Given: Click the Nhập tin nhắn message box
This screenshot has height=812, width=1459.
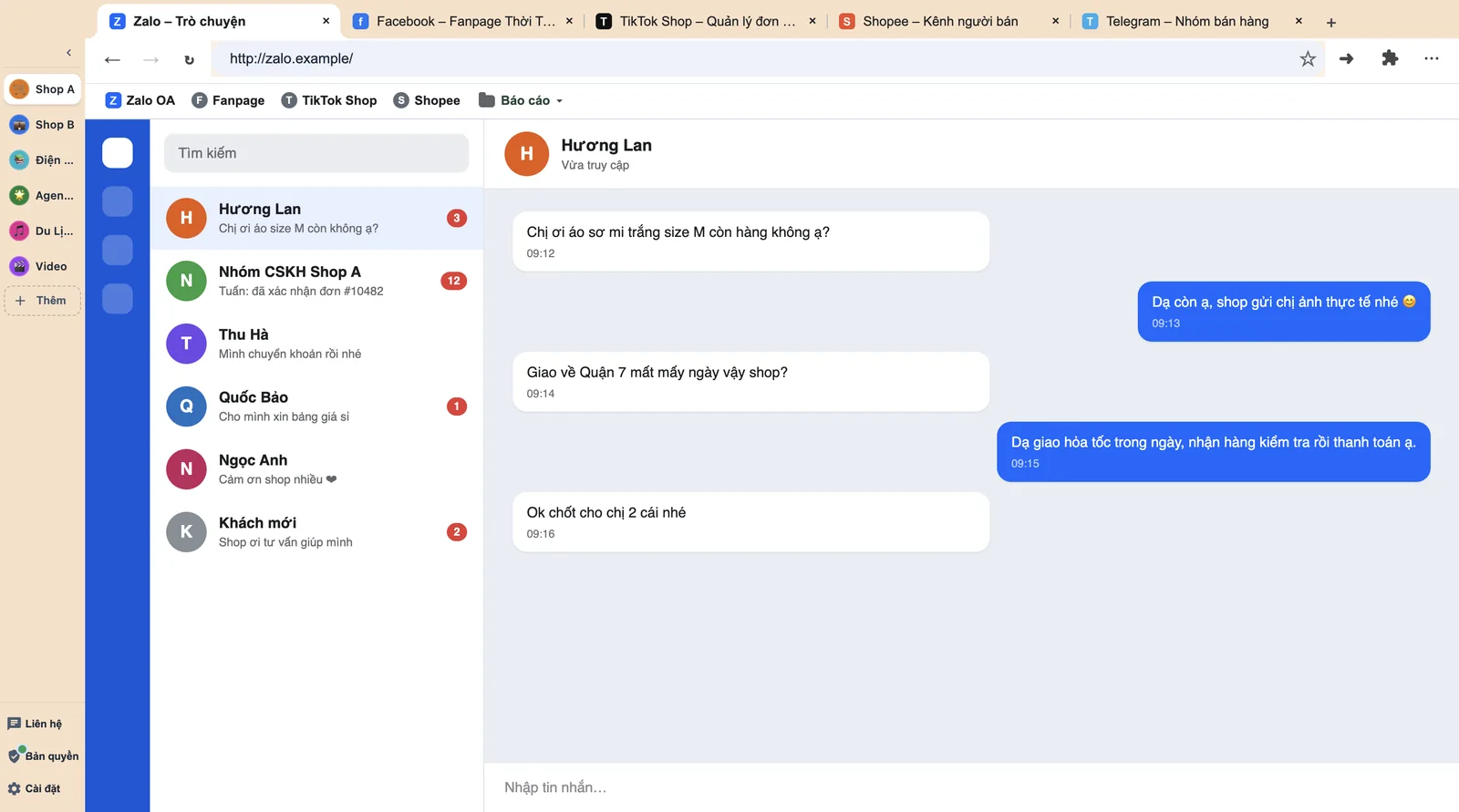Looking at the screenshot, I should coord(971,787).
